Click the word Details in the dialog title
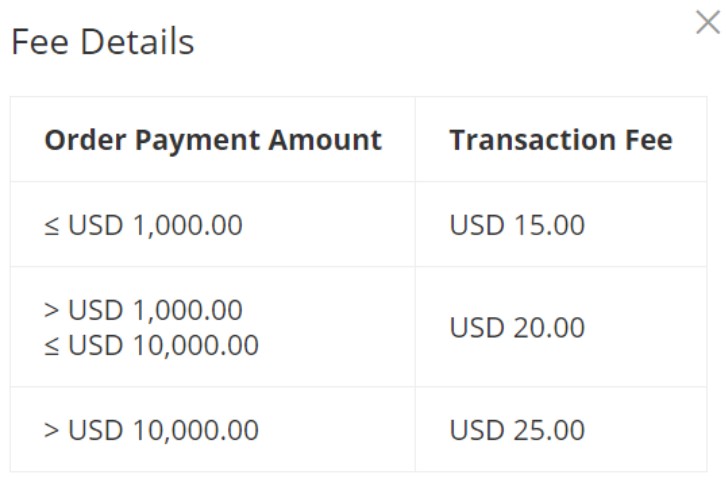Screen dimensions: 726x485 click(137, 42)
